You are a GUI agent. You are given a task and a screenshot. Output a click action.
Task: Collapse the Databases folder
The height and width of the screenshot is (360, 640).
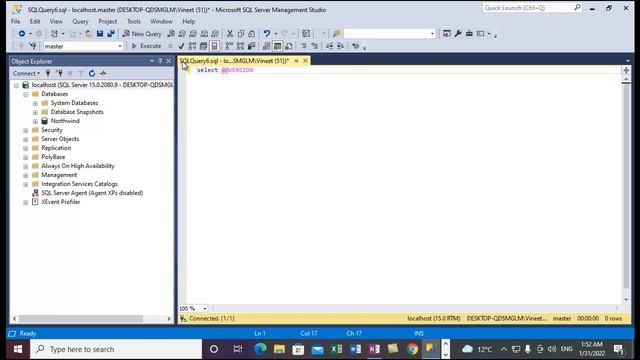pyautogui.click(x=26, y=94)
